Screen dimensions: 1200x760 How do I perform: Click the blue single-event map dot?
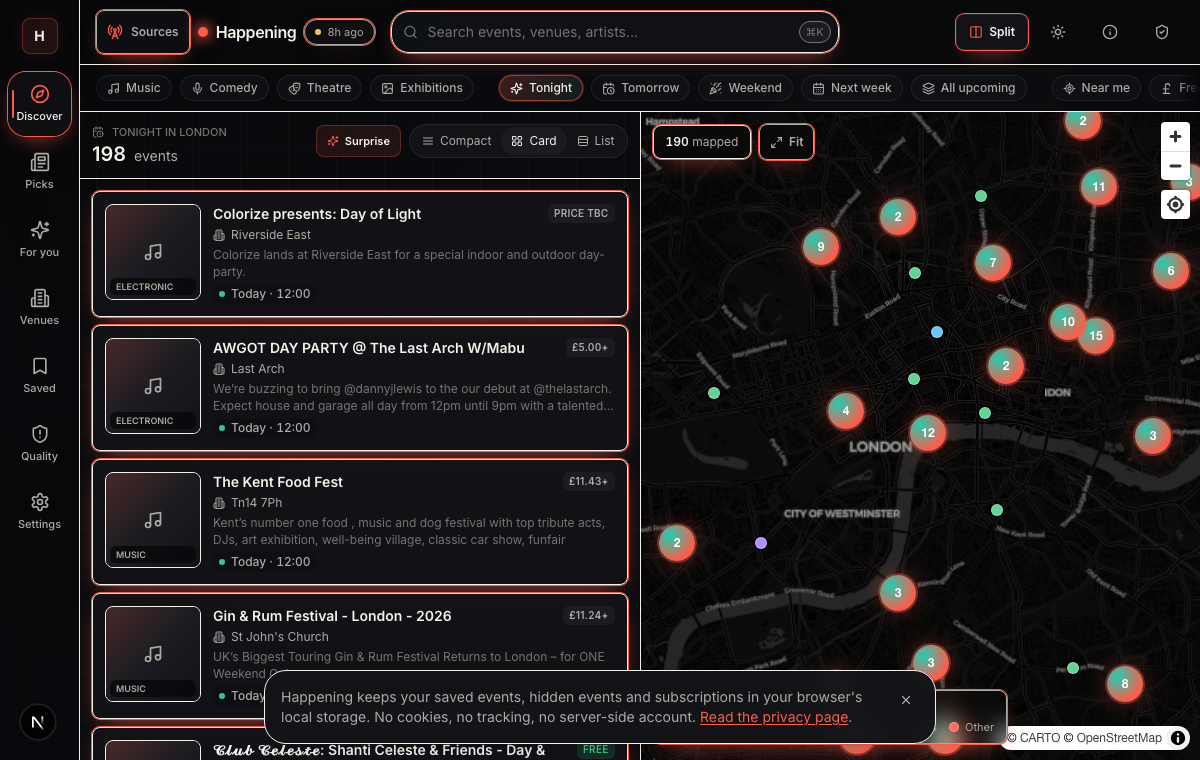point(937,332)
